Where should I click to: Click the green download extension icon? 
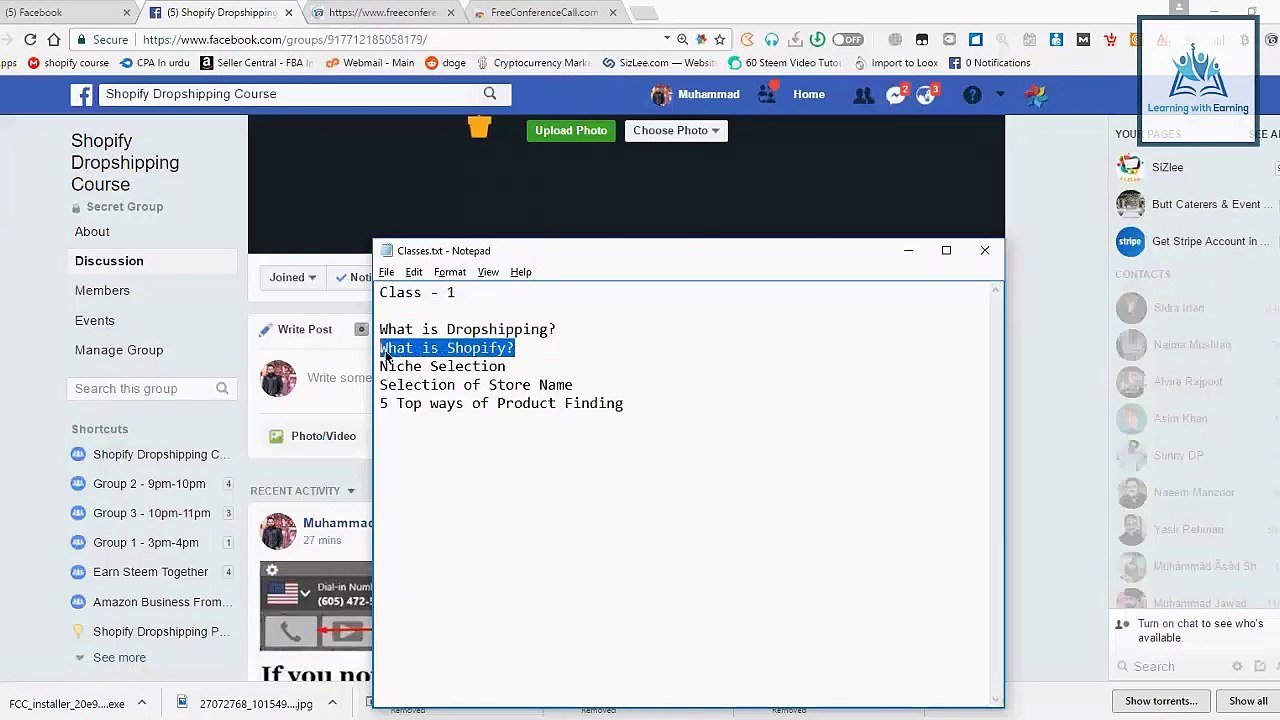817,39
